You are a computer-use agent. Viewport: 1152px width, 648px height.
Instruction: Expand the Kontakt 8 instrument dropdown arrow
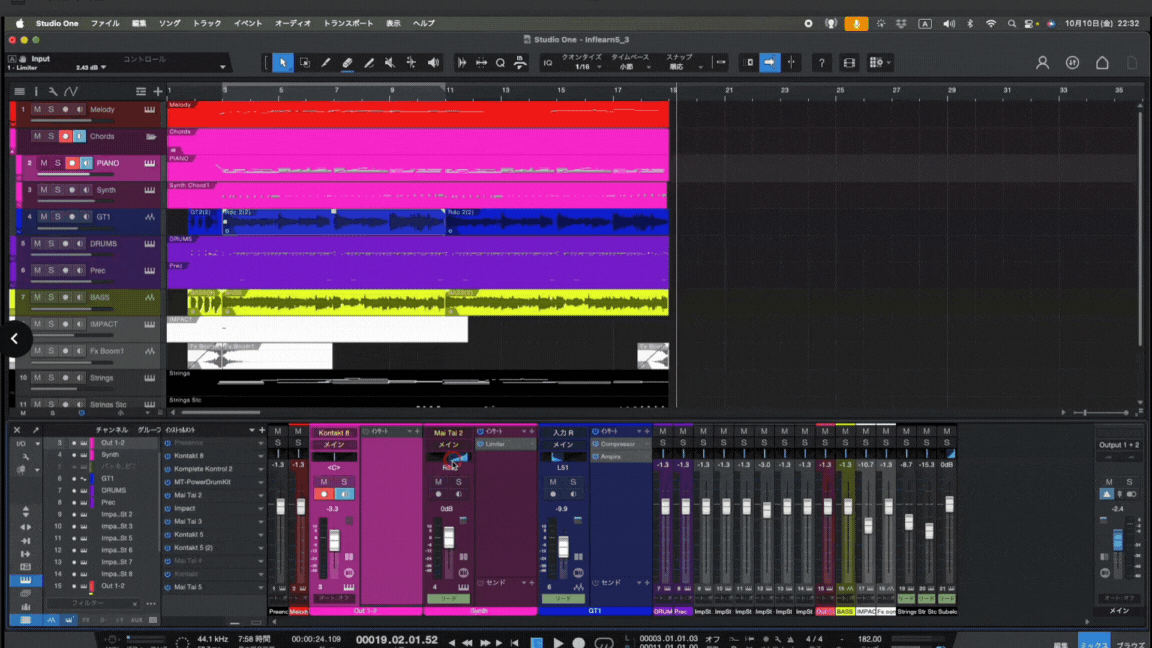point(261,456)
